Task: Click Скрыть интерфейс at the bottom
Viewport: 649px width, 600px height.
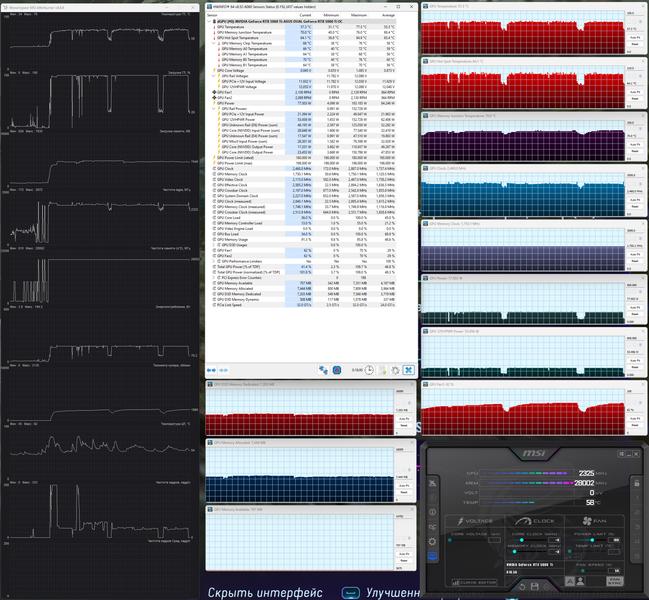Action: (265, 592)
